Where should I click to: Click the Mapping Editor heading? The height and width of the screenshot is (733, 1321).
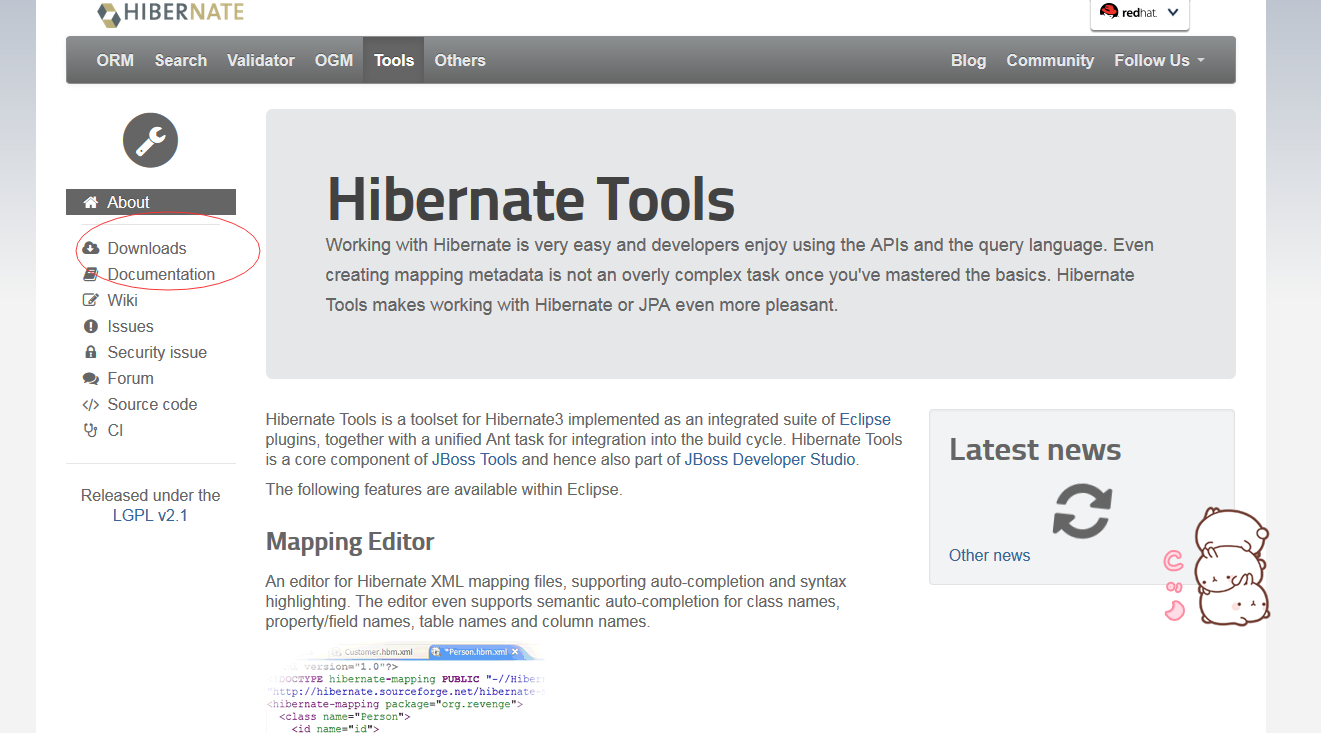(x=350, y=541)
